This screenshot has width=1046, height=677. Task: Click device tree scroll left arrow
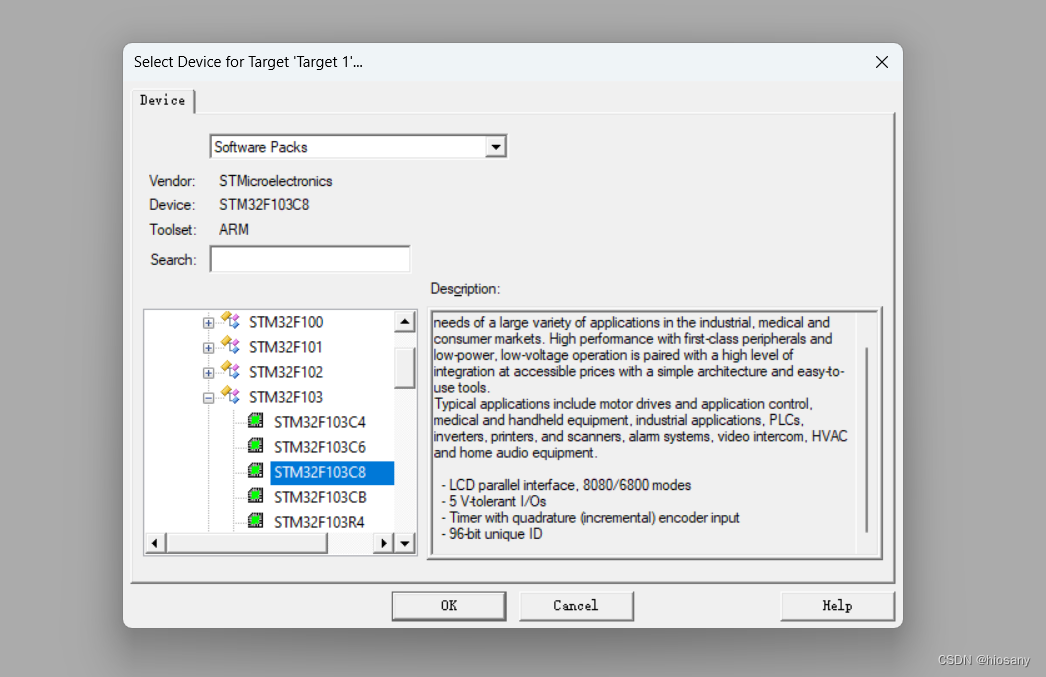coord(155,543)
